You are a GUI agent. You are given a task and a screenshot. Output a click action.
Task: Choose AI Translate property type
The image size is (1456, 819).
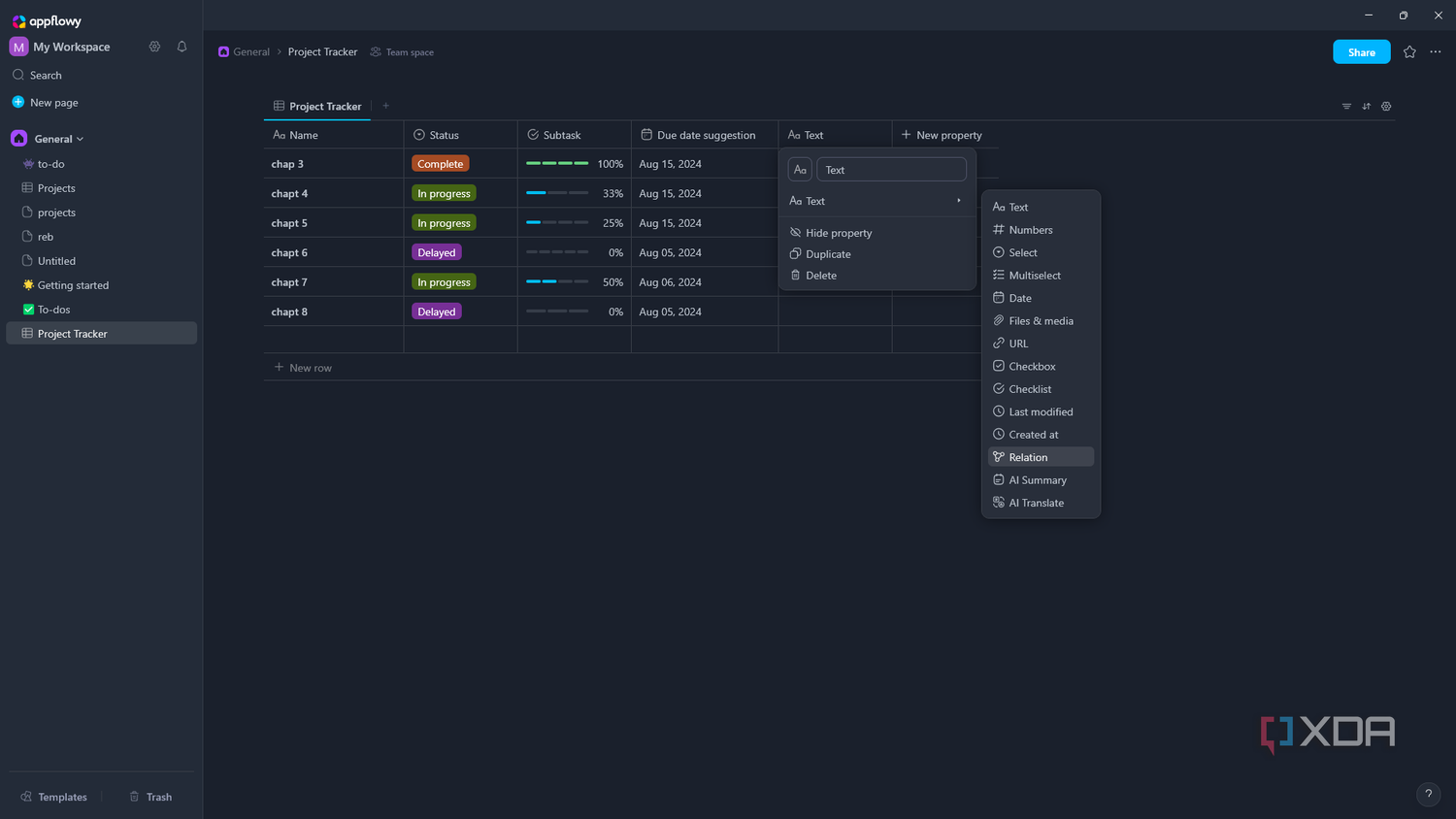(1041, 503)
